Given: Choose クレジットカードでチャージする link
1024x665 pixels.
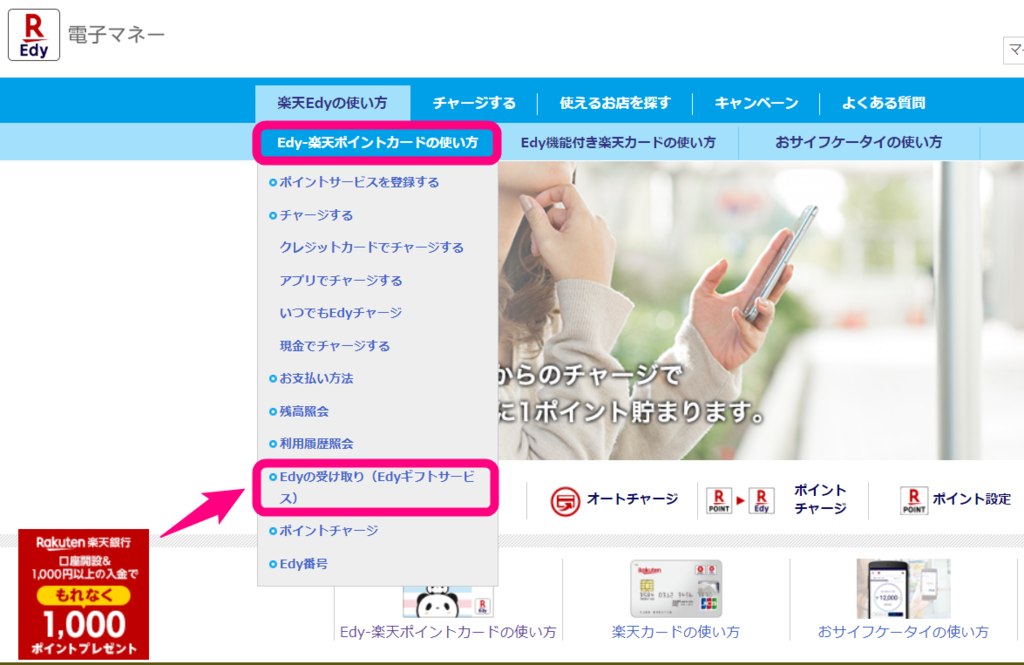Looking at the screenshot, I should click(x=372, y=248).
